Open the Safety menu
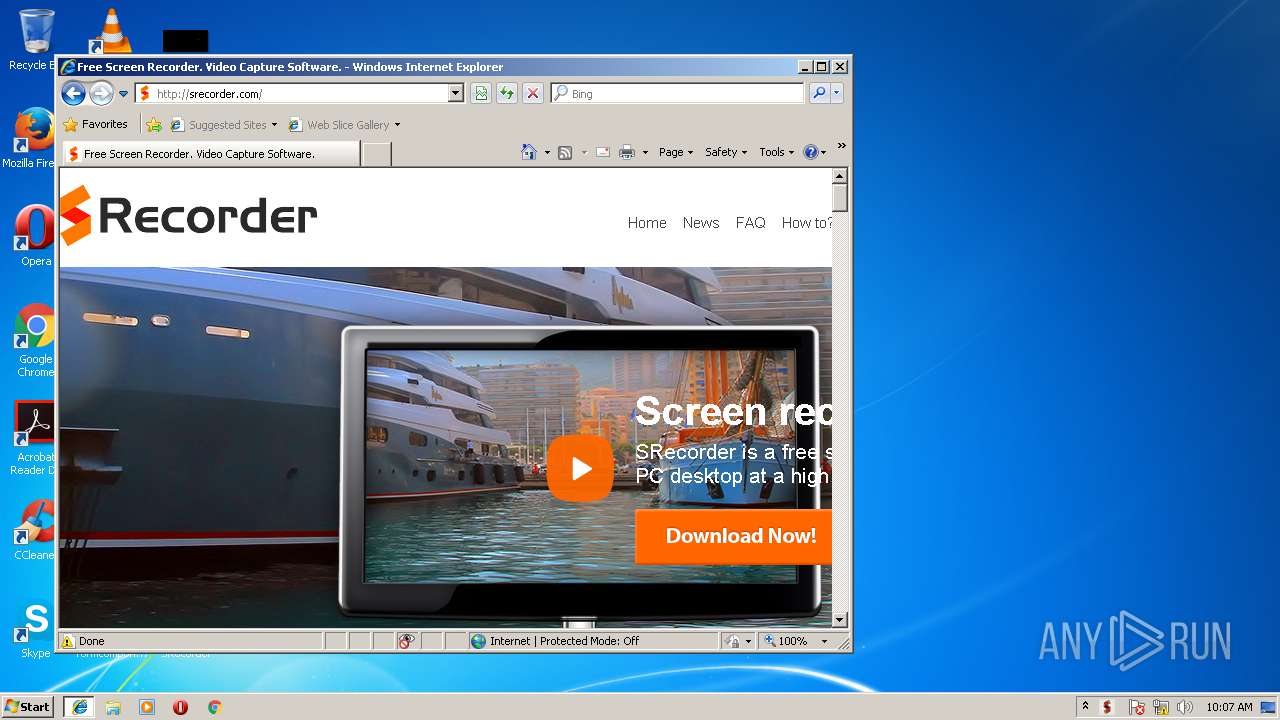Screen dimensions: 1280x720 [726, 152]
